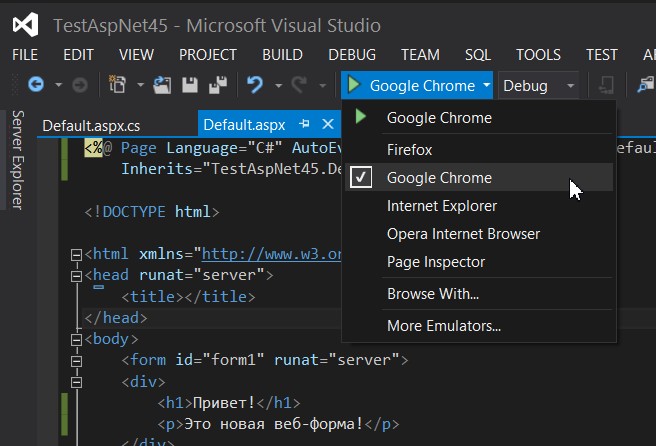This screenshot has width=656, height=446.
Task: Click the greyed device icon right of Debug
Action: coord(606,85)
